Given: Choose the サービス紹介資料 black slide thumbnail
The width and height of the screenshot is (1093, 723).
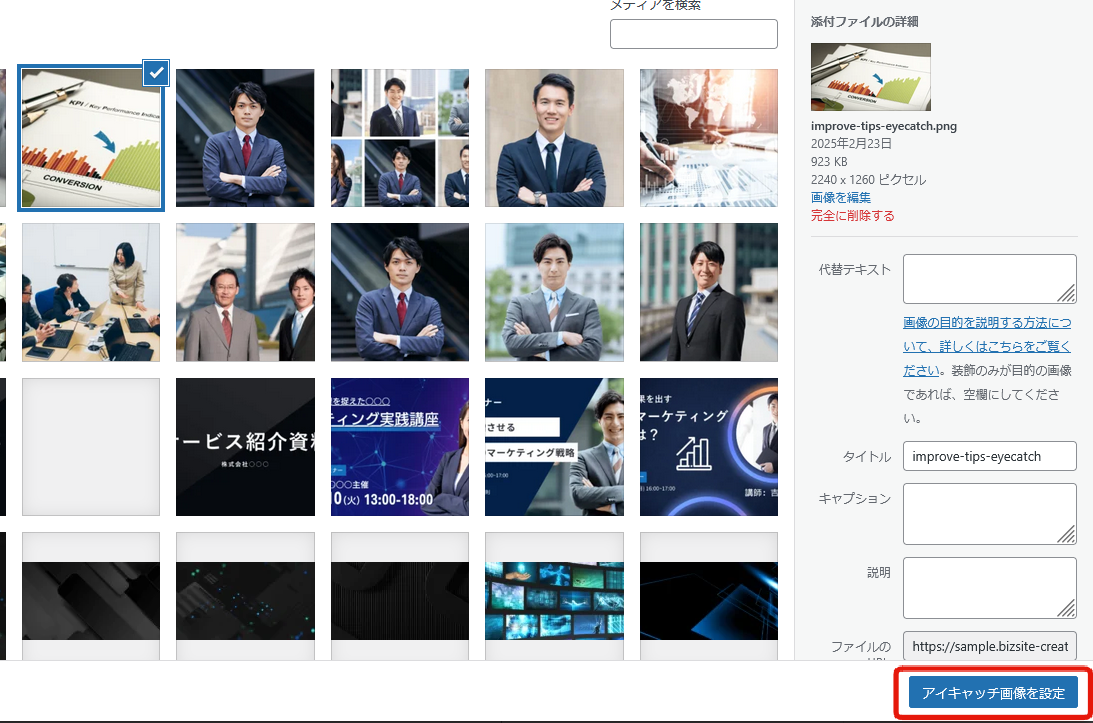Looking at the screenshot, I should pos(245,447).
